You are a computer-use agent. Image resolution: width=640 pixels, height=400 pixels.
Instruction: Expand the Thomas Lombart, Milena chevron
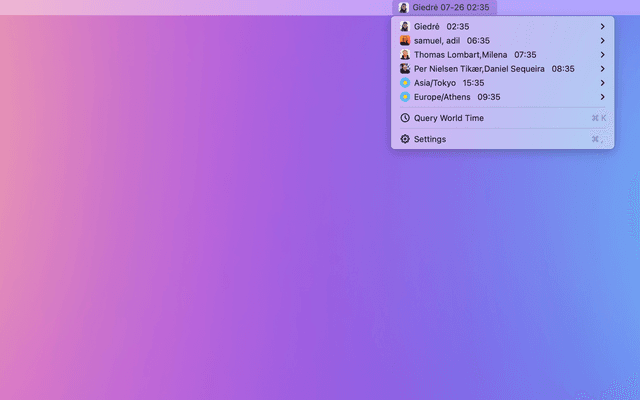[x=602, y=55]
